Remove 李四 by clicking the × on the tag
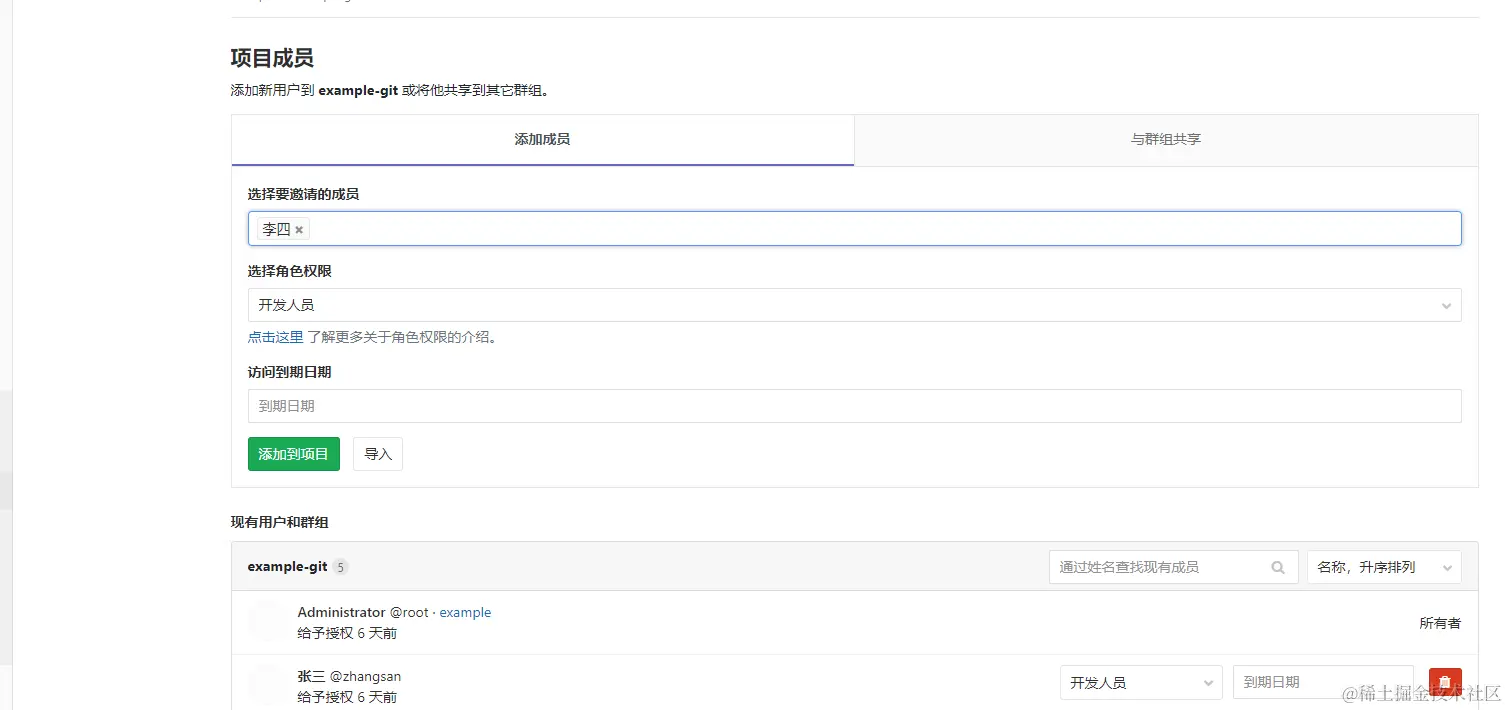 pyautogui.click(x=299, y=228)
